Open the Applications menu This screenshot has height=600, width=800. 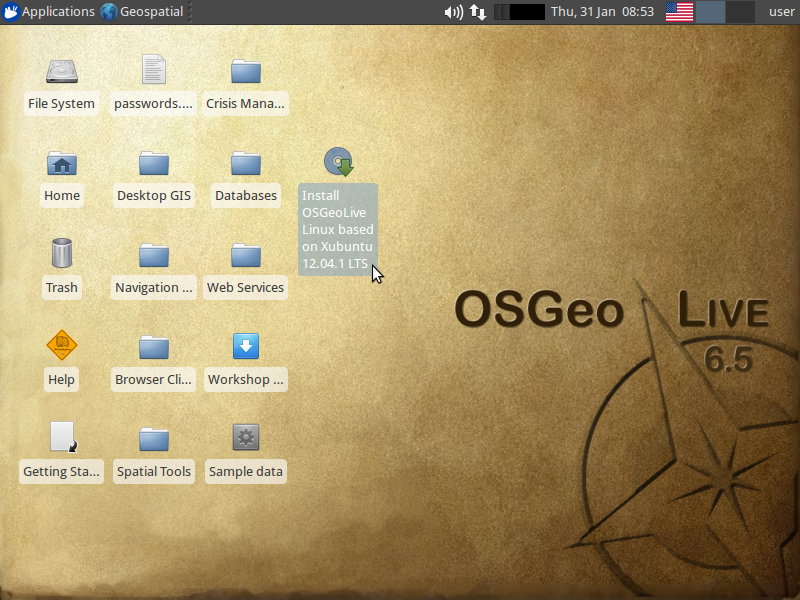[x=49, y=12]
